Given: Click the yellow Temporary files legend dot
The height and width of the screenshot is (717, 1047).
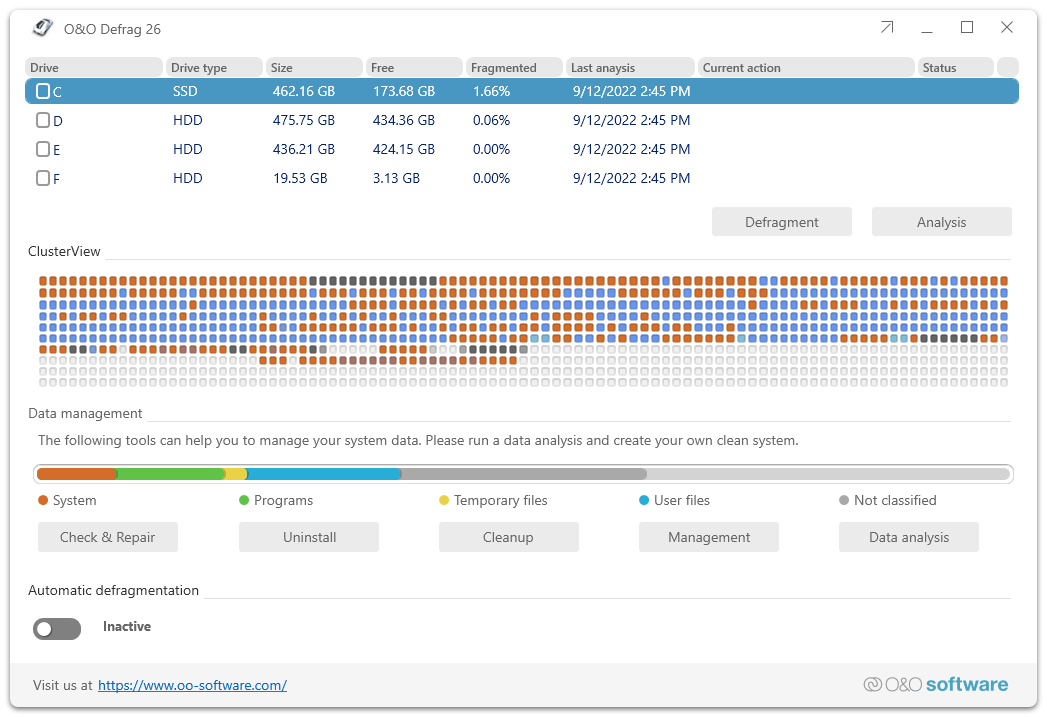Looking at the screenshot, I should [442, 500].
